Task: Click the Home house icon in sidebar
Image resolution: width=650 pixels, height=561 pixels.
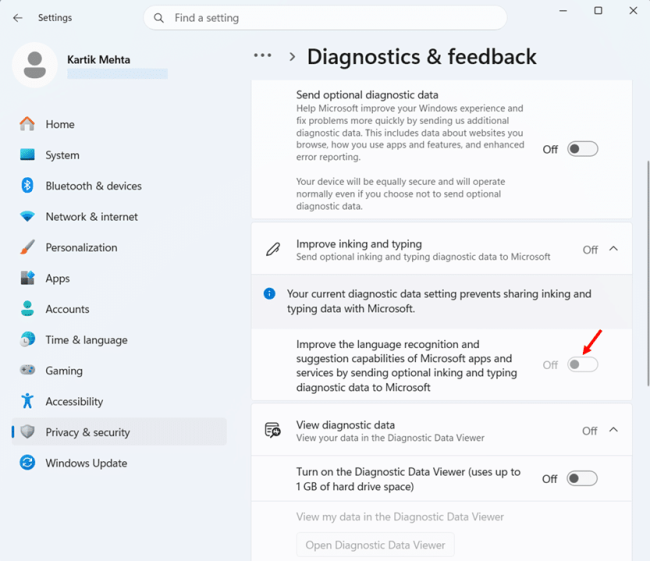Action: pos(27,124)
